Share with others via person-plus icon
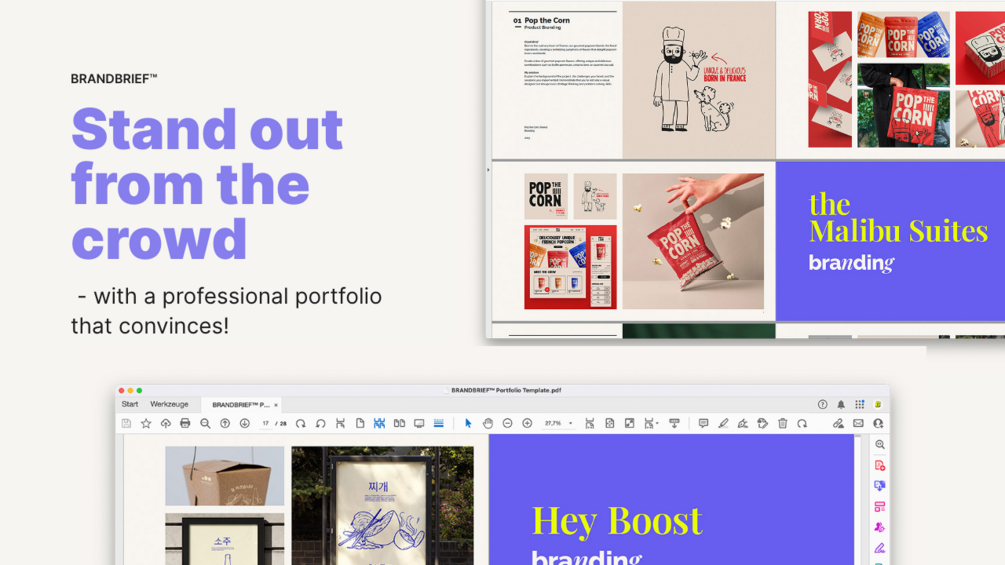This screenshot has height=565, width=1005. (878, 423)
